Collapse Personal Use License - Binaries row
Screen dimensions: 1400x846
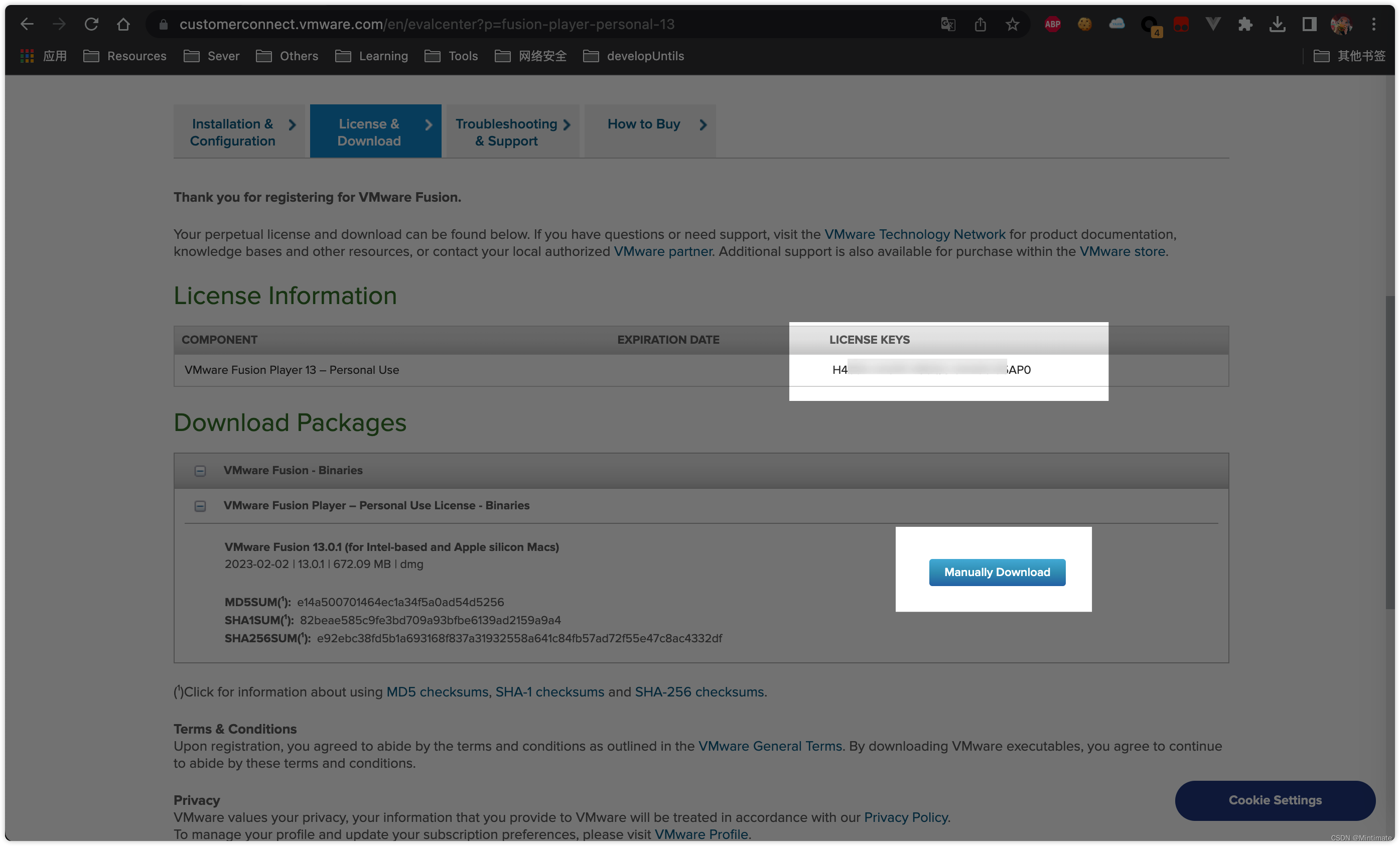200,506
